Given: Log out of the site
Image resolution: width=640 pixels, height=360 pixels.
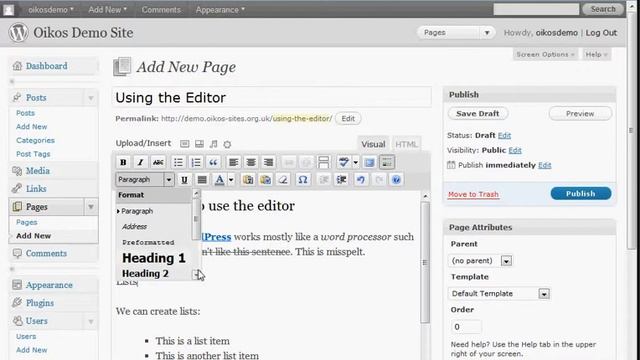Looking at the screenshot, I should click(x=601, y=33).
